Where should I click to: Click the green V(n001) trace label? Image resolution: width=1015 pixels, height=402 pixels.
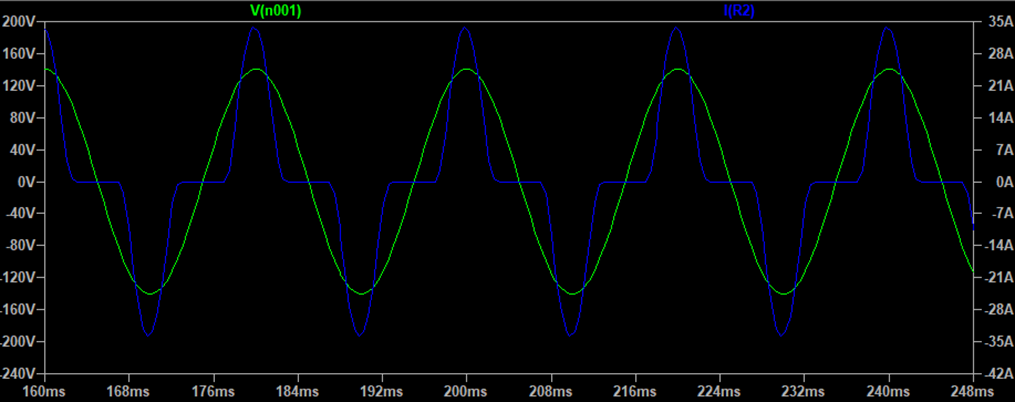coord(275,11)
